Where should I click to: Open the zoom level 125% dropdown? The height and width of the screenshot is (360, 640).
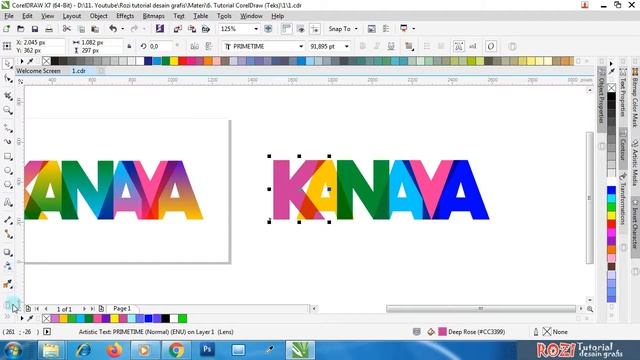point(256,29)
